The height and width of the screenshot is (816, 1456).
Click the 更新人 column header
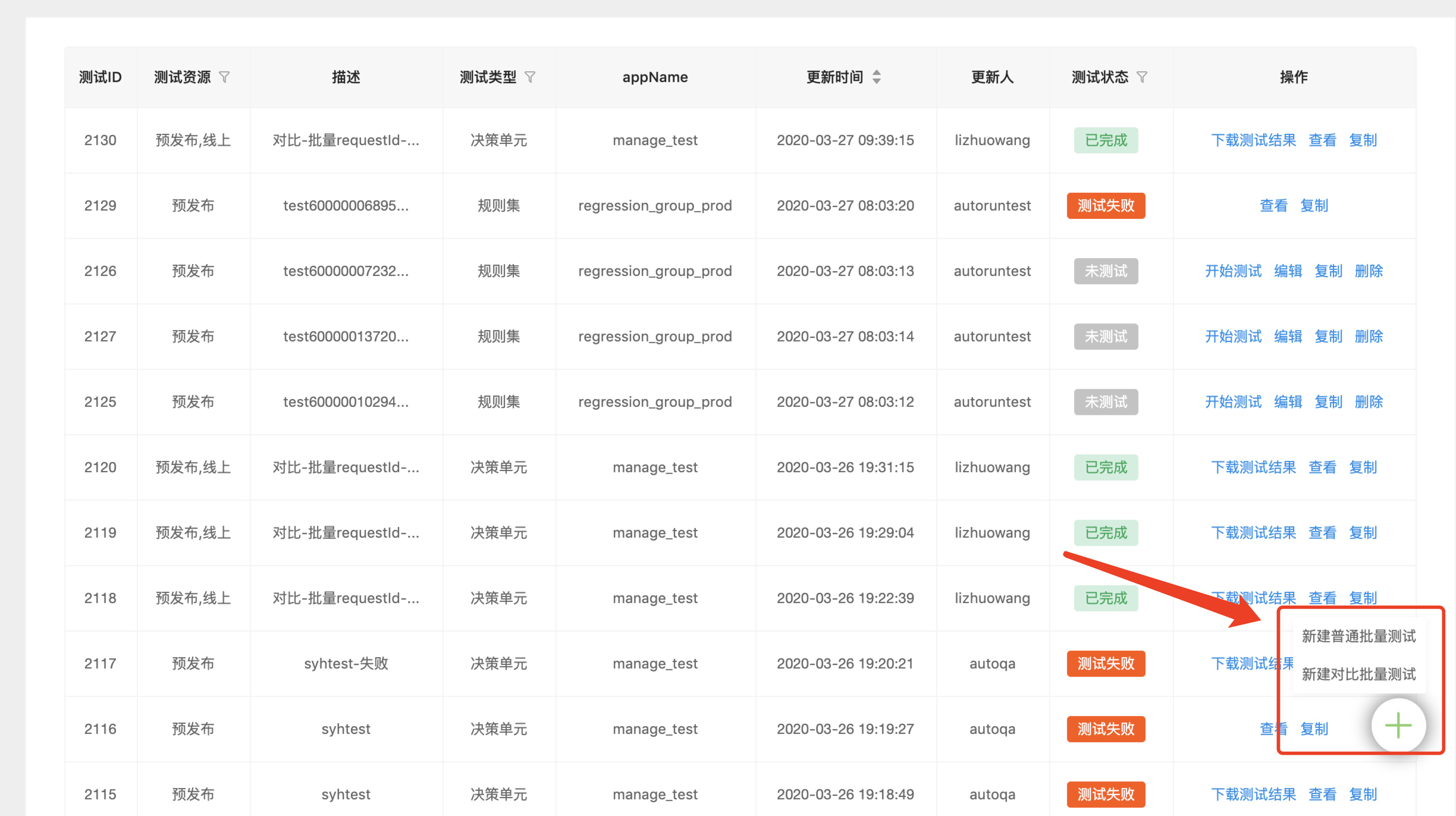992,77
